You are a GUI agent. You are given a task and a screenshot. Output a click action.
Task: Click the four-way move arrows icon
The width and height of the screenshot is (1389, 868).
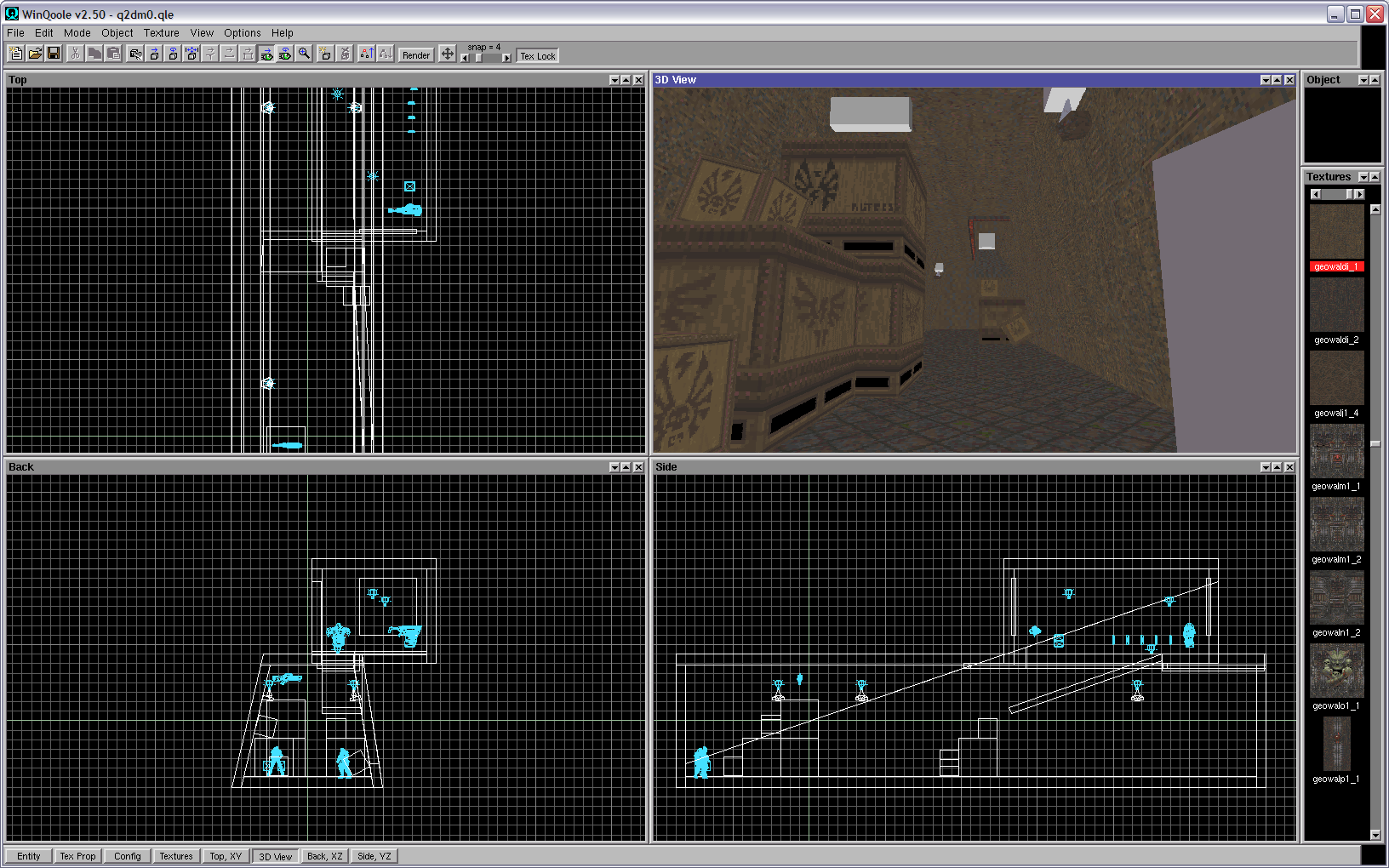click(x=448, y=54)
